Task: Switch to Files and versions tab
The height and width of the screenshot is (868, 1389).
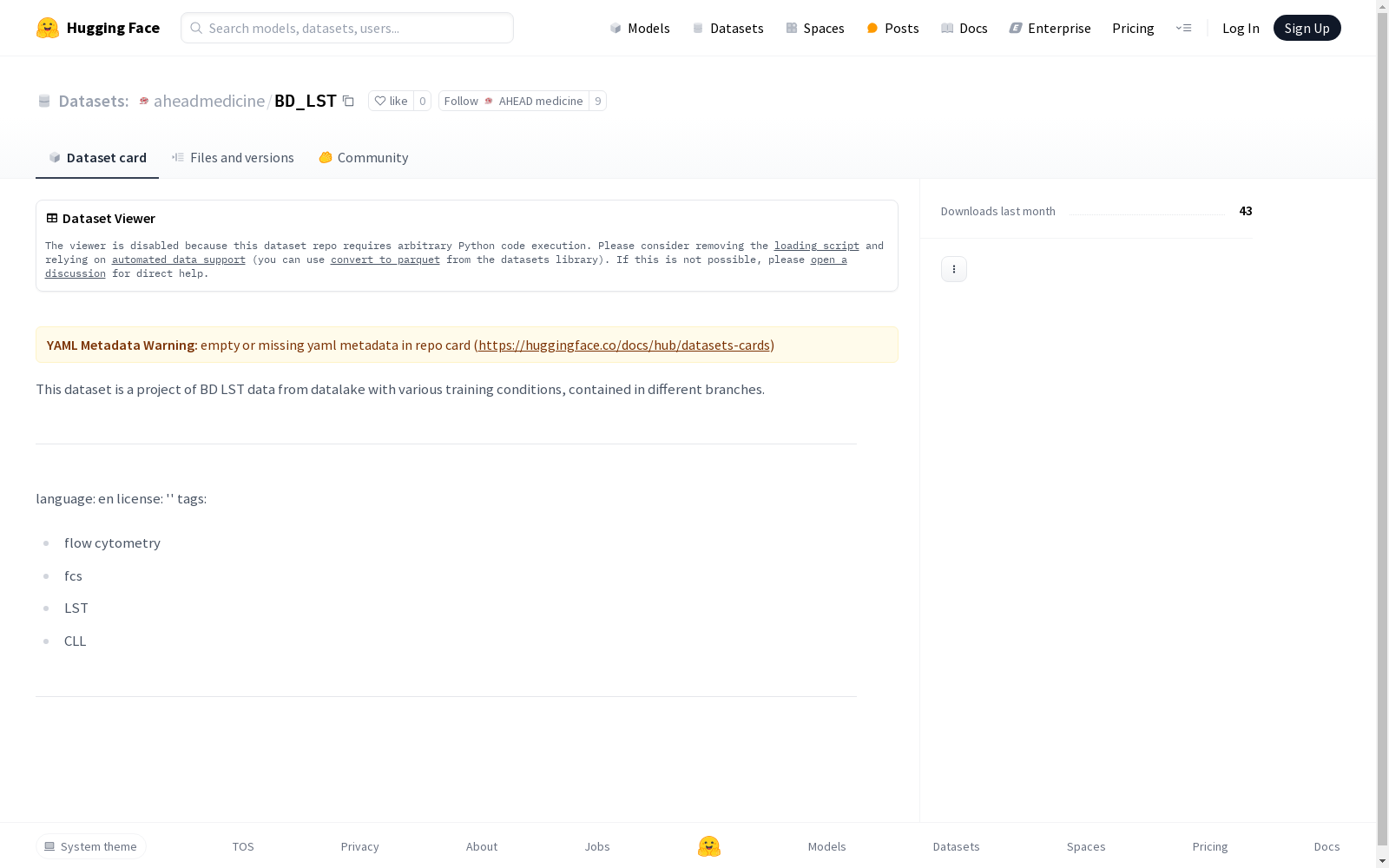Action: point(233,157)
